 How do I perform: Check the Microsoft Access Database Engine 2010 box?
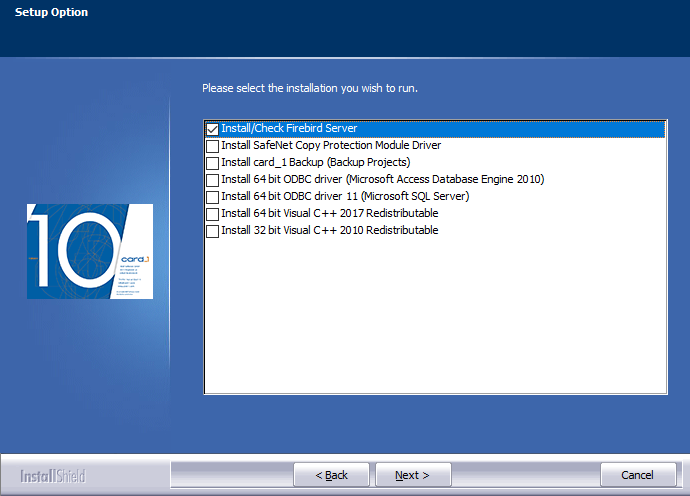click(212, 180)
